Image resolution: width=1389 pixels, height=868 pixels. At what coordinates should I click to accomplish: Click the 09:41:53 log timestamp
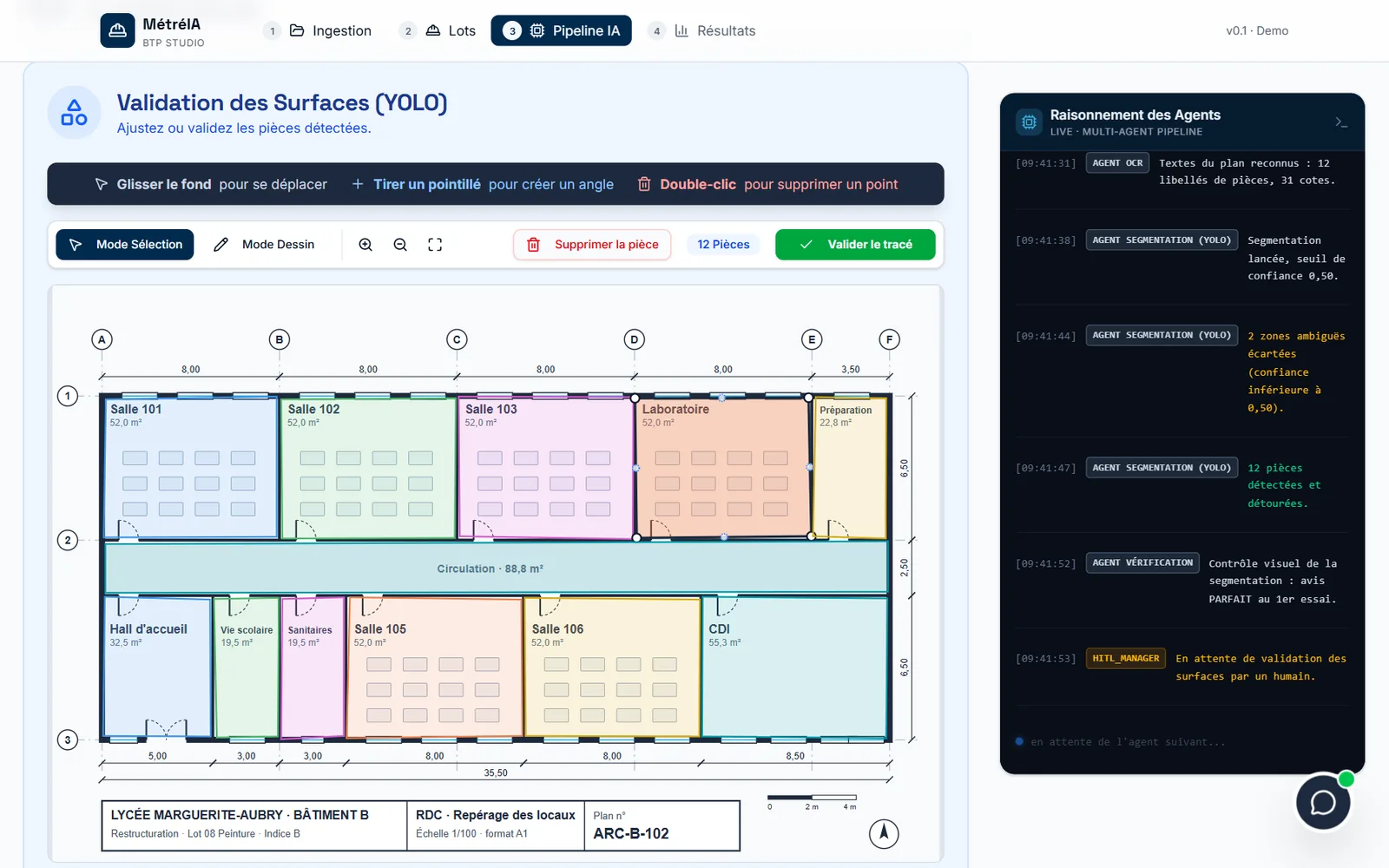[1045, 659]
